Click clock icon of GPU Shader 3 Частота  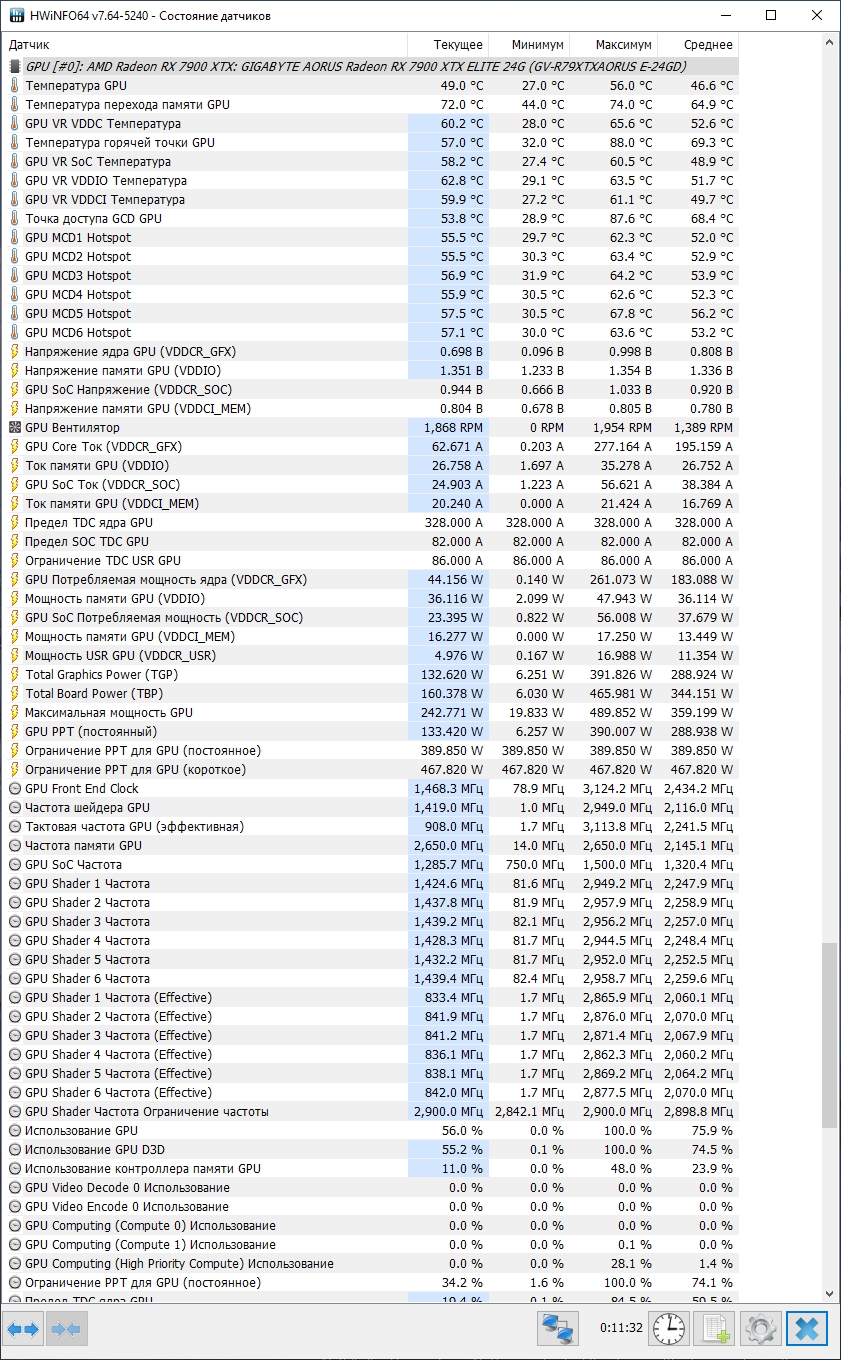click(x=15, y=922)
